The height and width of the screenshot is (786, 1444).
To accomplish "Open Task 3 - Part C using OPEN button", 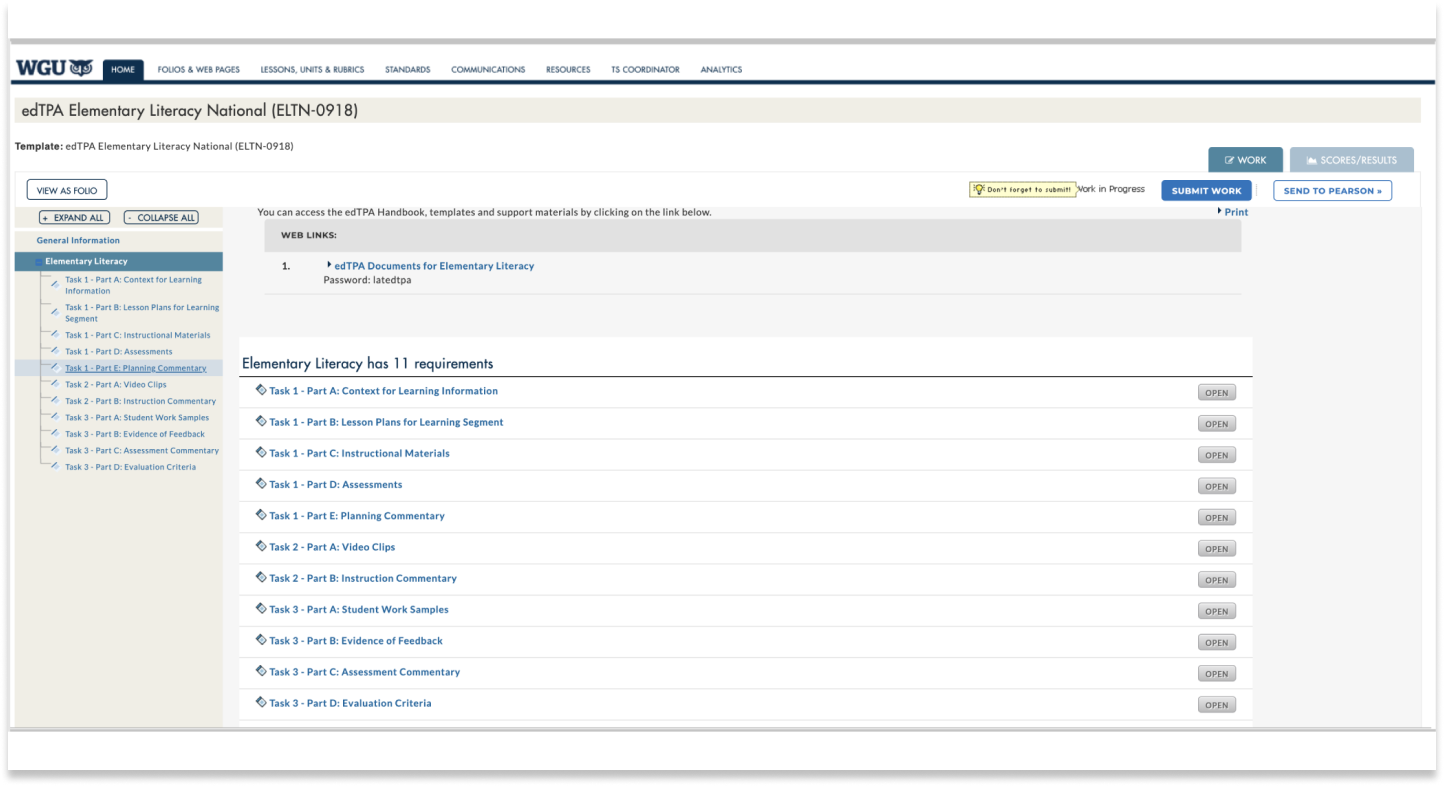I will [1216, 673].
